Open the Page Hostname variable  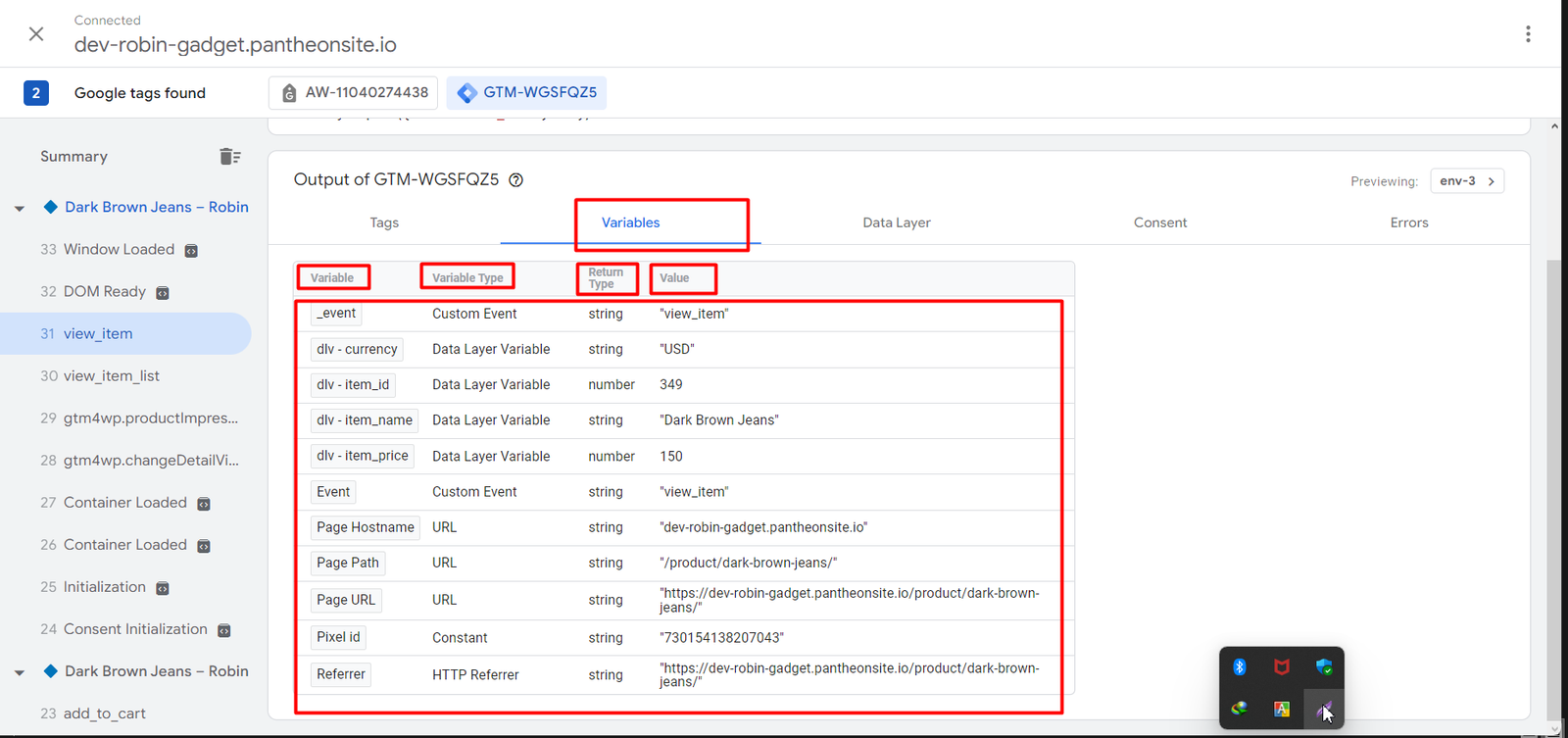366,527
